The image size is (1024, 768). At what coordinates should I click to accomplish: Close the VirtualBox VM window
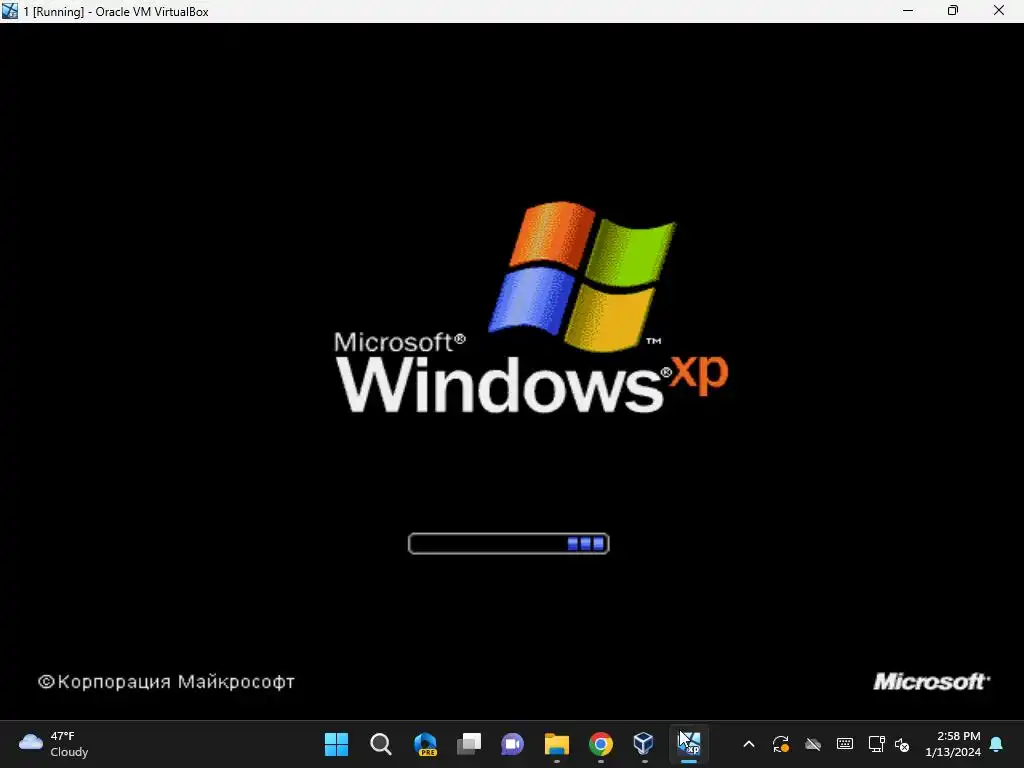pyautogui.click(x=999, y=11)
